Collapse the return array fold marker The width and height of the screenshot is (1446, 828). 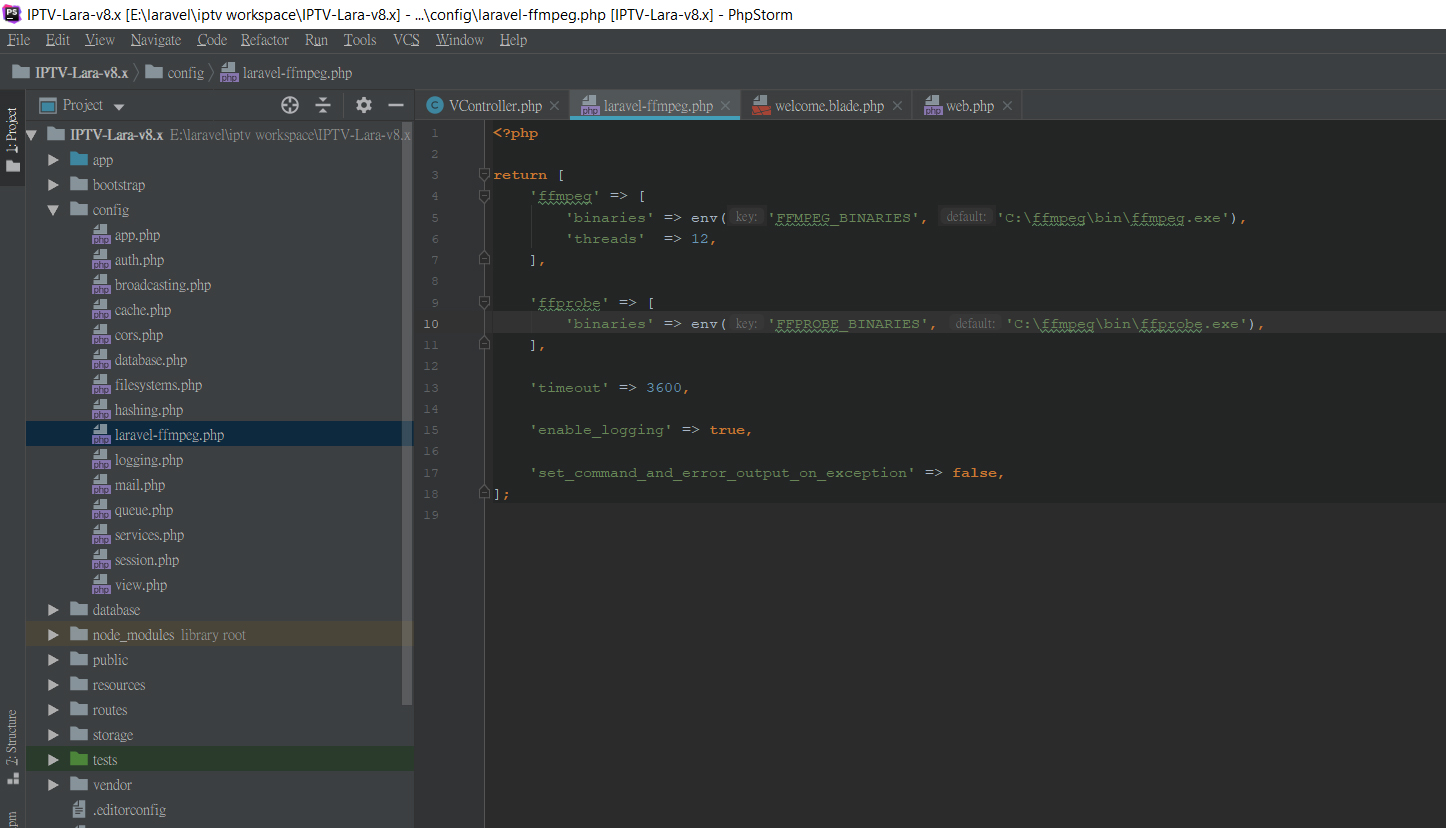tap(484, 175)
